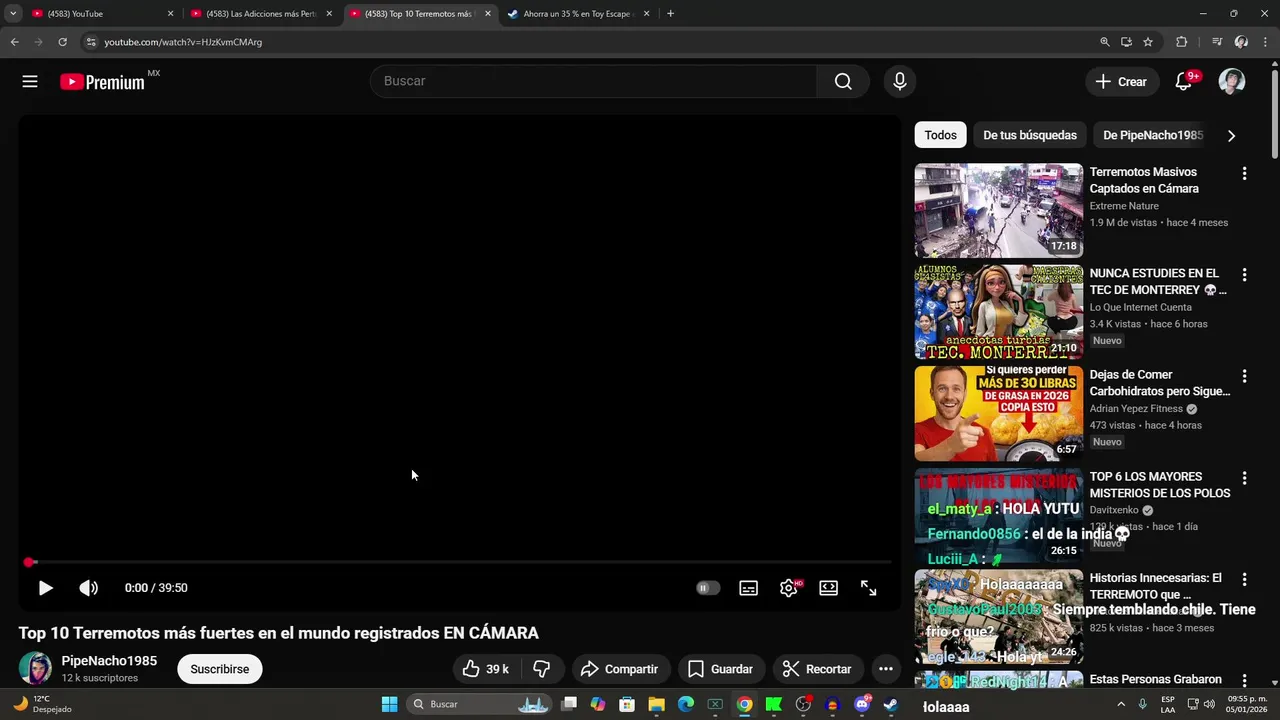View site information icon in address bar

90,42
